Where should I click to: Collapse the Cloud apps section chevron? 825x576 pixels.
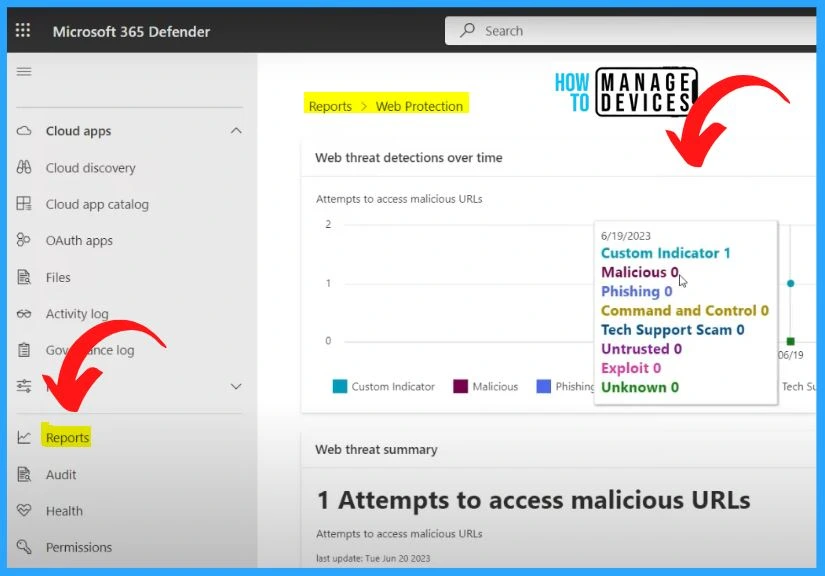click(236, 130)
